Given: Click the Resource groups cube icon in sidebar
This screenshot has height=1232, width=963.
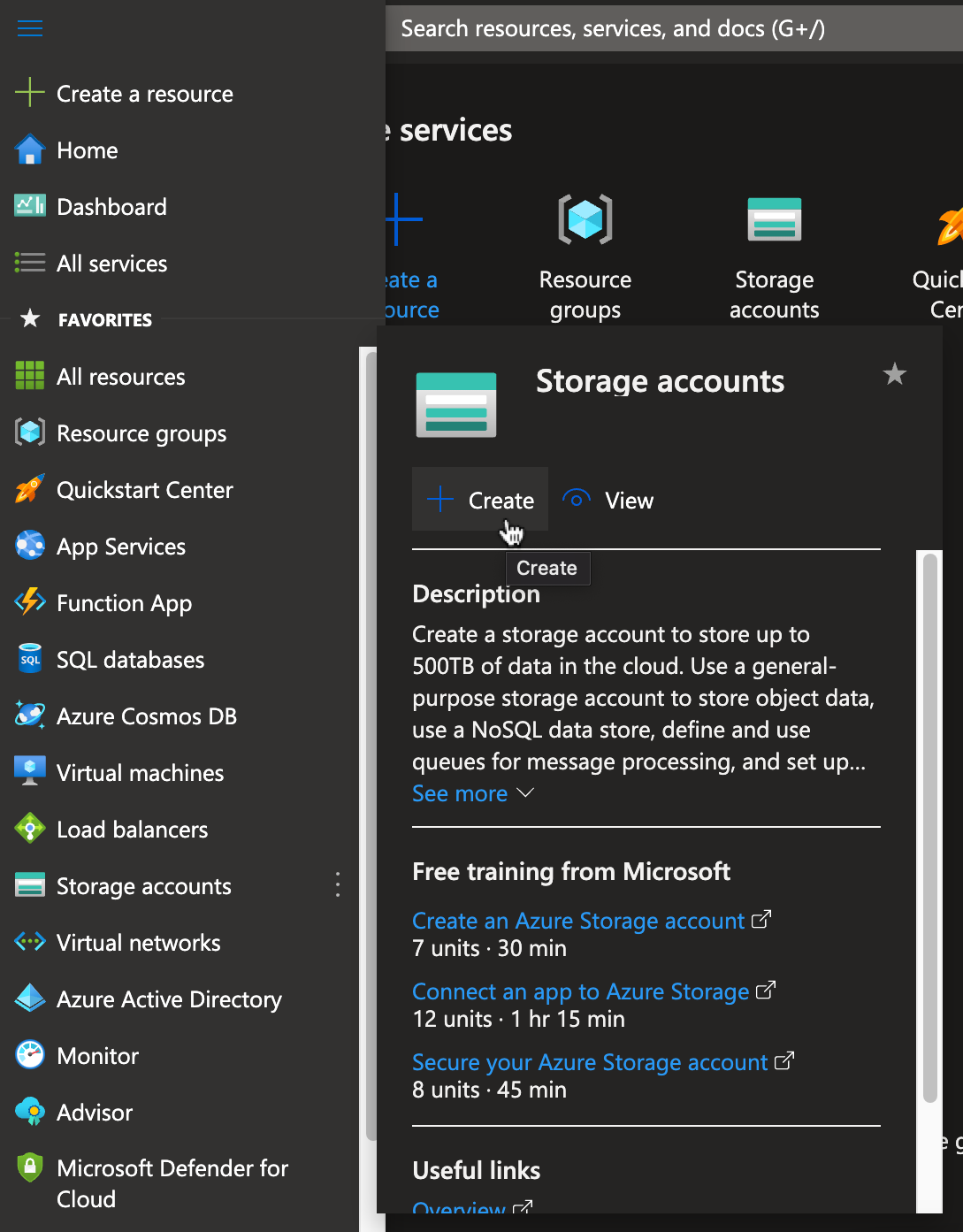Looking at the screenshot, I should point(30,432).
